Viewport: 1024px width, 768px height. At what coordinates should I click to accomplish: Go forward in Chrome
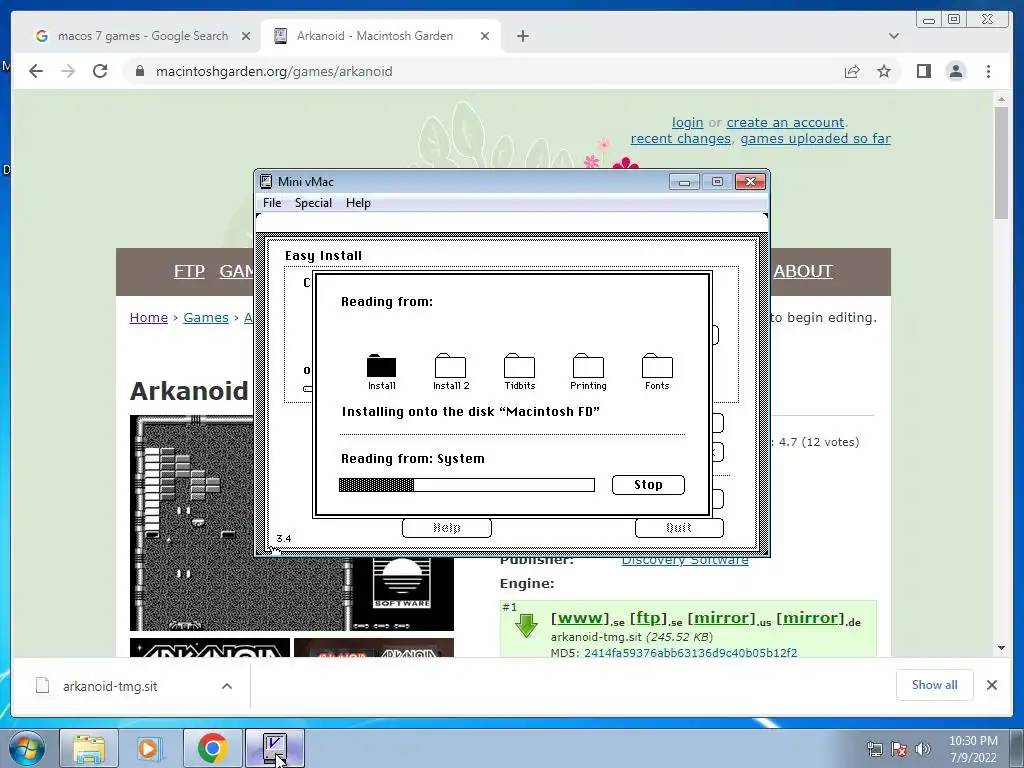68,71
